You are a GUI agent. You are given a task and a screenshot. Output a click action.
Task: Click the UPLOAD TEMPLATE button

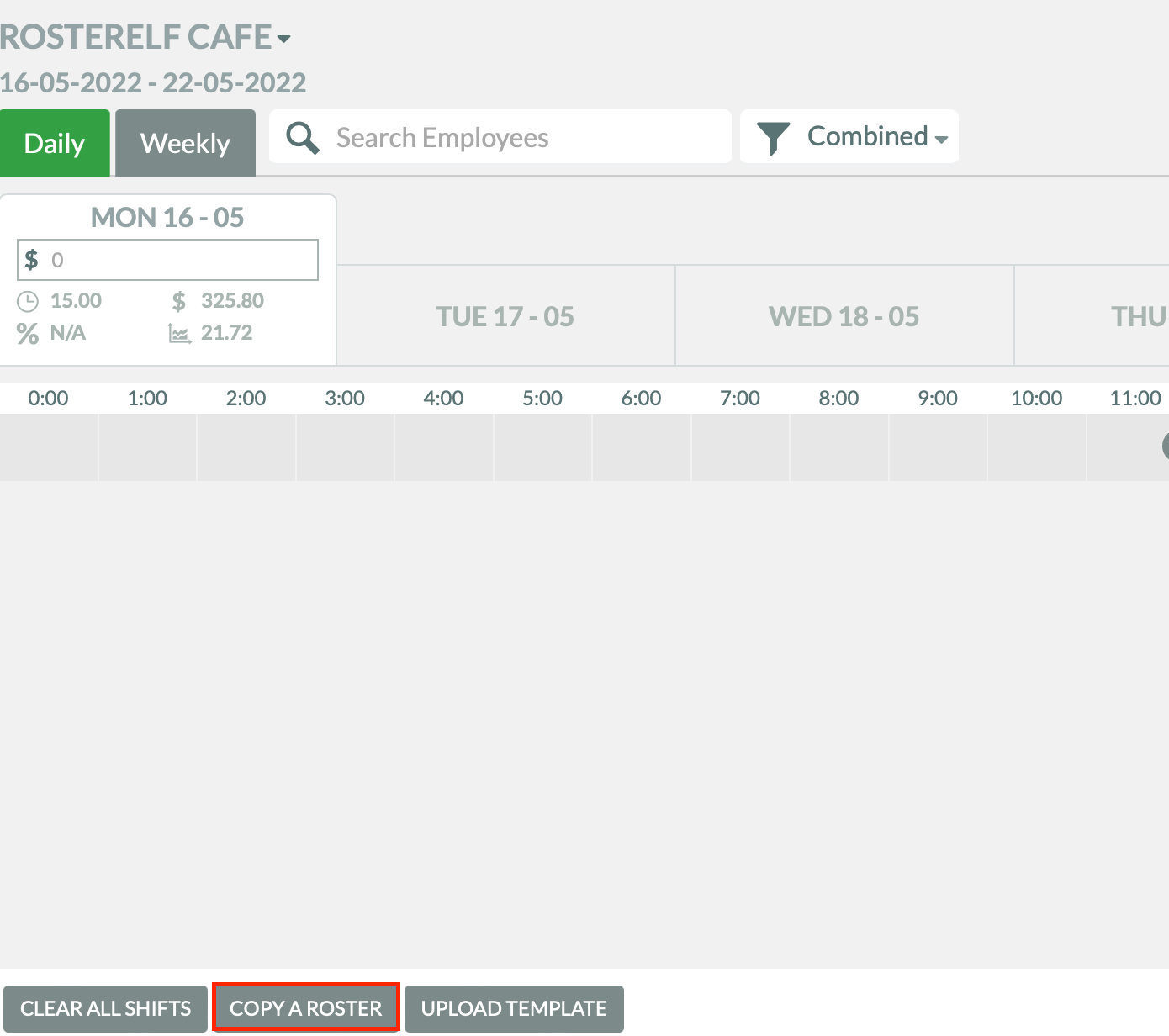(x=514, y=1008)
